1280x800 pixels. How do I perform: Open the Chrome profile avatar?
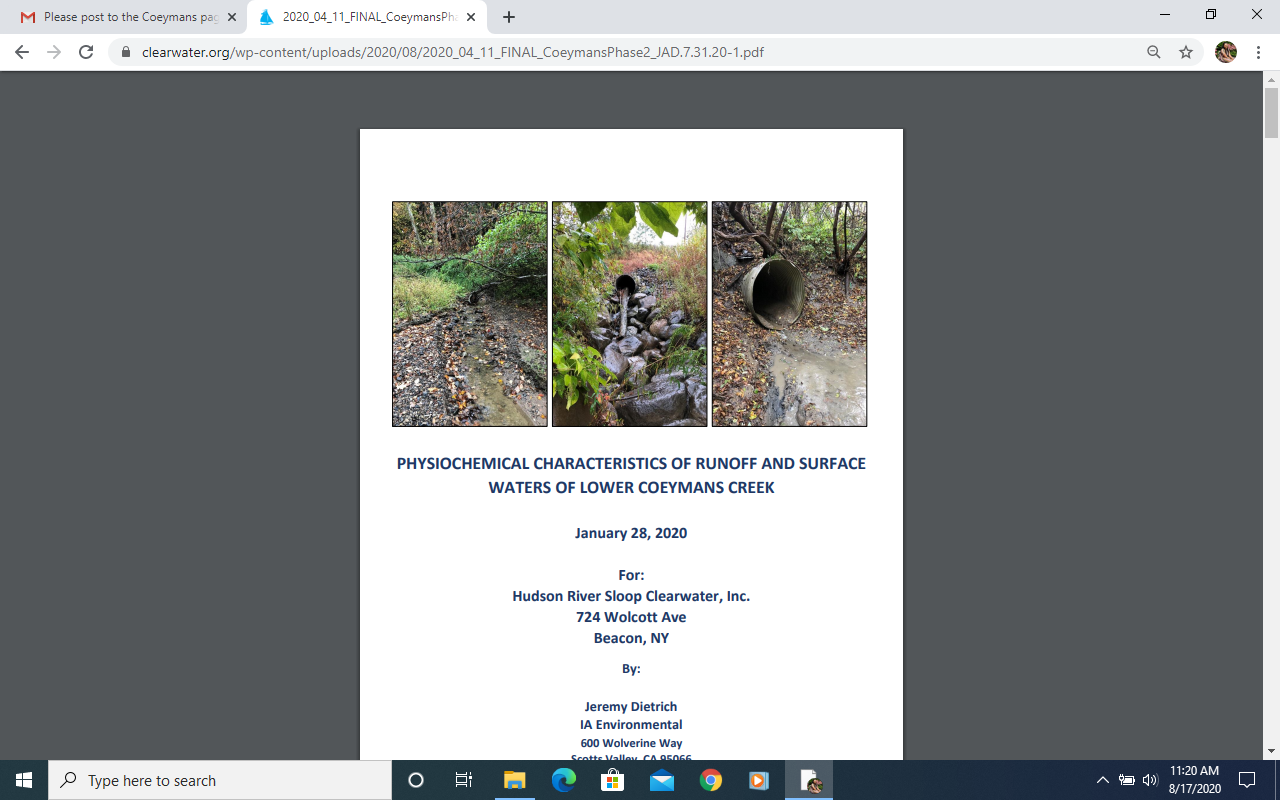pyautogui.click(x=1226, y=52)
